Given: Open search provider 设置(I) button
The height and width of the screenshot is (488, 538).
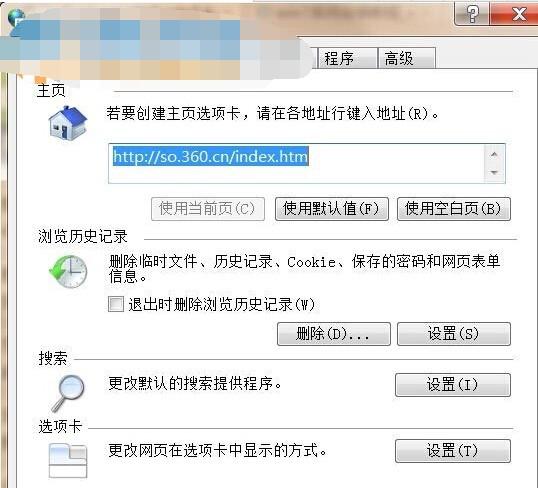Looking at the screenshot, I should 453,385.
